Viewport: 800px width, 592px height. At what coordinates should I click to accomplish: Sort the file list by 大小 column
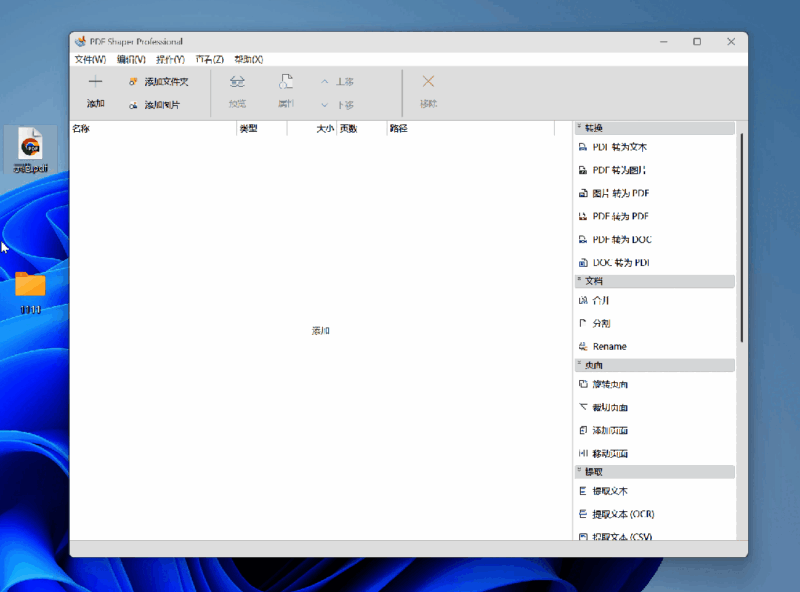[312, 129]
